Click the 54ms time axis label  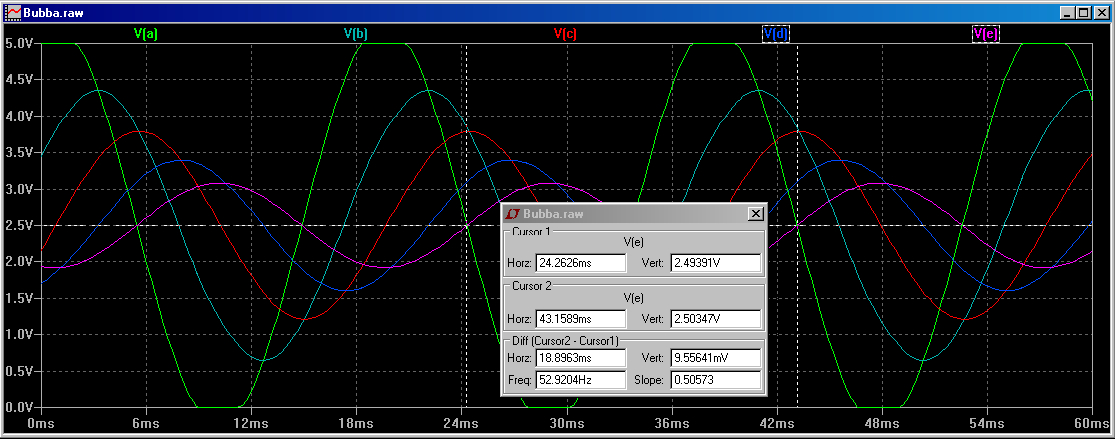coord(987,424)
